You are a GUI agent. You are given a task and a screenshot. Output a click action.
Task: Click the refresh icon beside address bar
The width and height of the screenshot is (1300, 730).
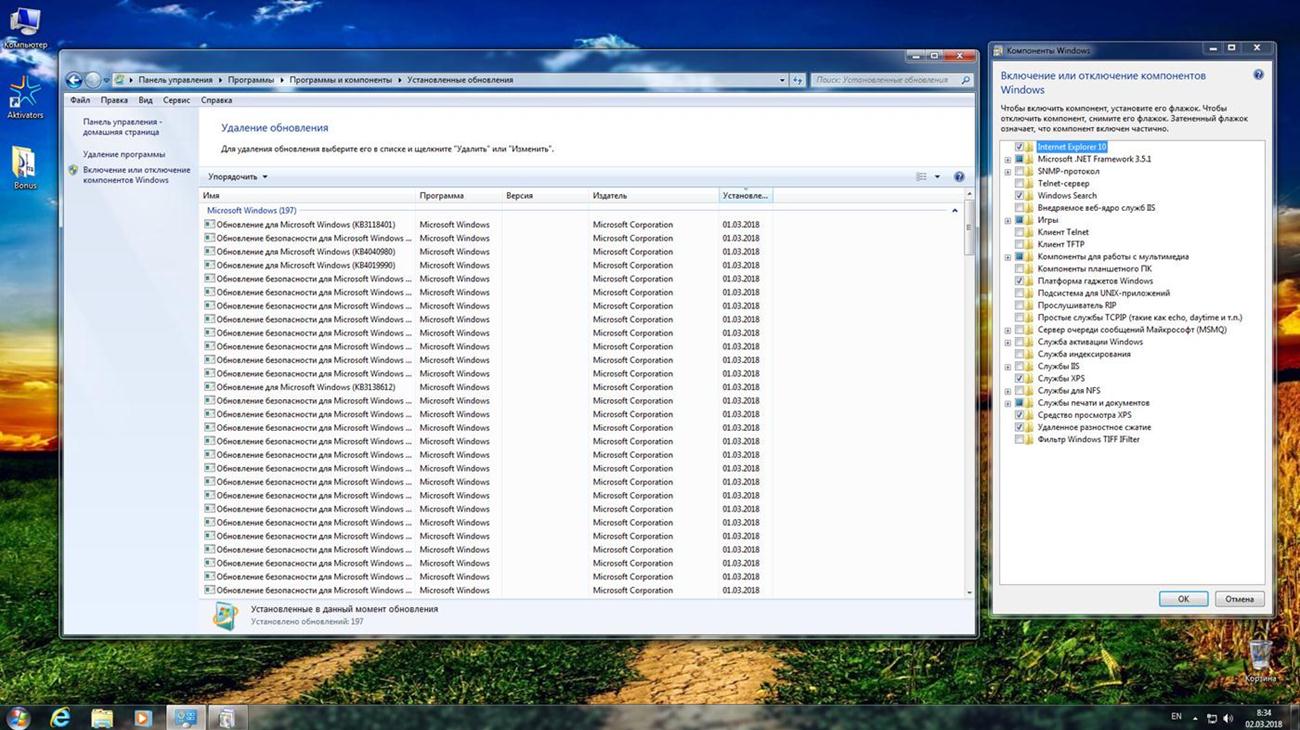coord(797,80)
